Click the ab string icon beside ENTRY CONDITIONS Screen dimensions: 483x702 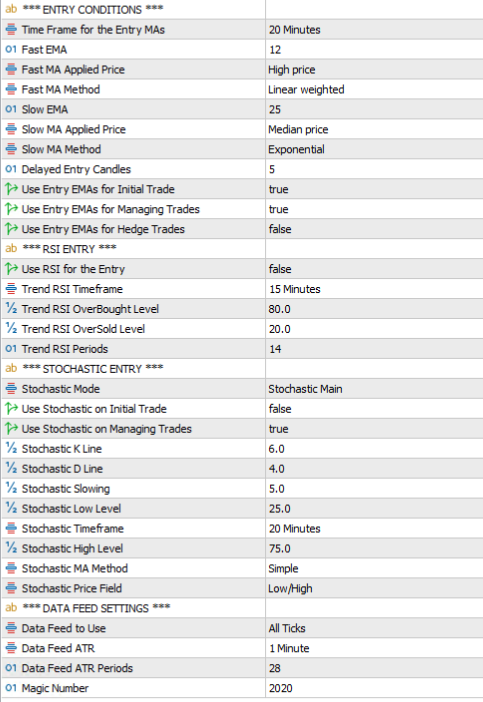(x=11, y=9)
